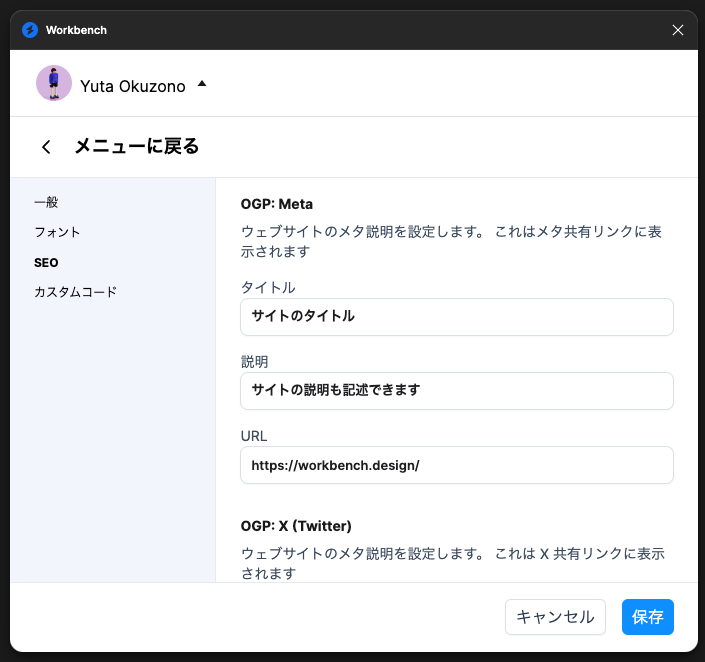Expand the account menu arrow beside Yuta Okuzono
The width and height of the screenshot is (705, 662).
click(x=202, y=83)
